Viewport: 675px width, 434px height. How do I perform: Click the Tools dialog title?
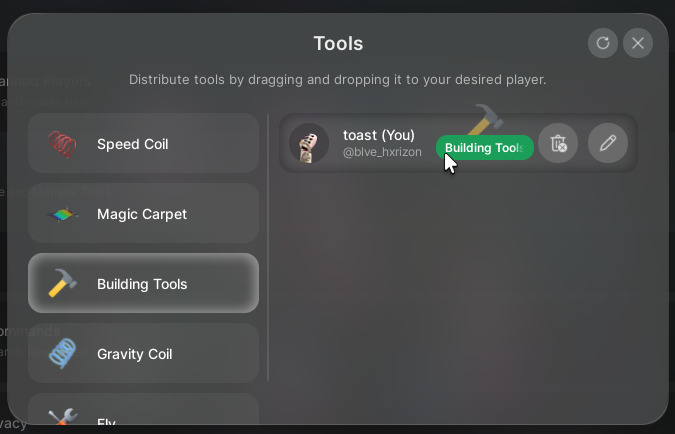pos(338,43)
